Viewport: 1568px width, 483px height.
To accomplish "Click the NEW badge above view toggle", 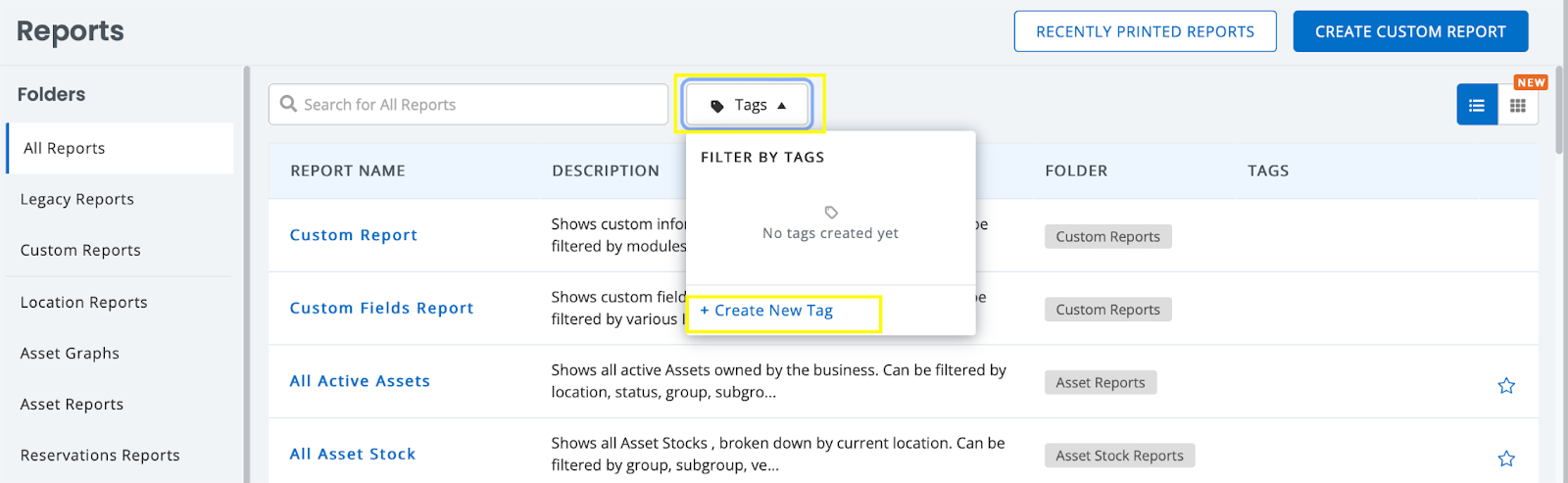I will tap(1531, 82).
